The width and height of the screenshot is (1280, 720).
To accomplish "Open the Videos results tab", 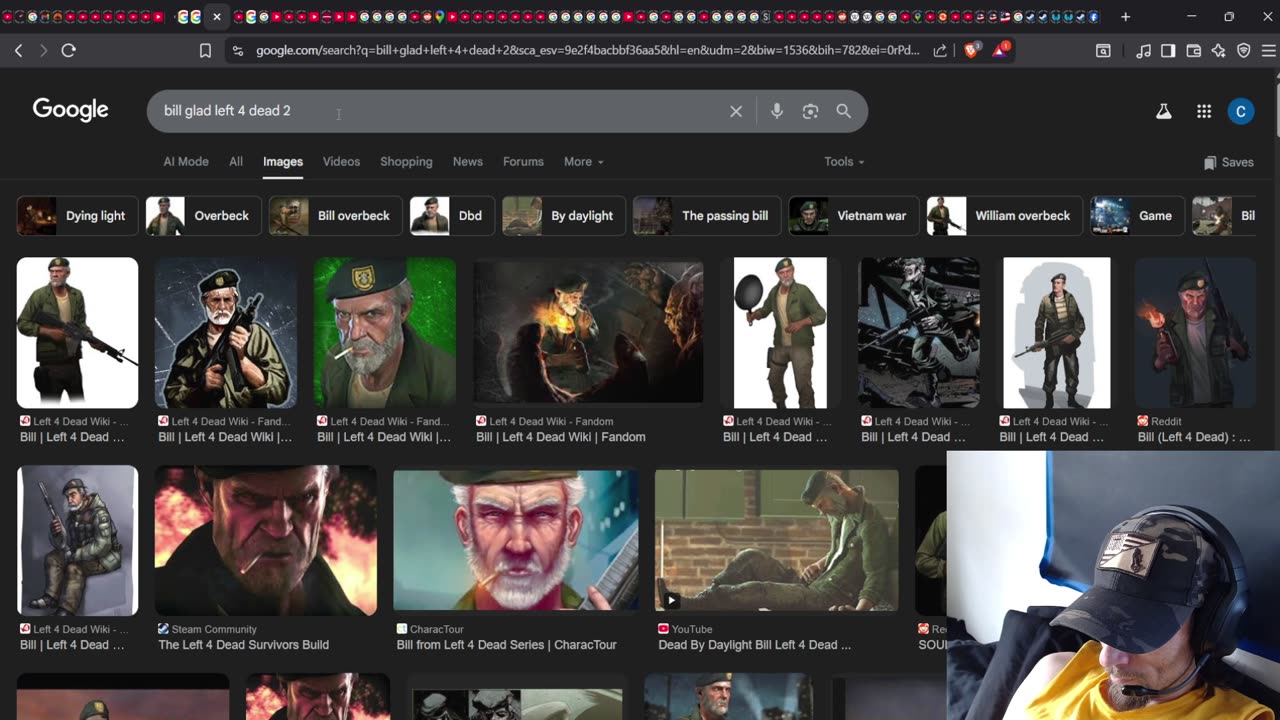I will click(x=341, y=162).
